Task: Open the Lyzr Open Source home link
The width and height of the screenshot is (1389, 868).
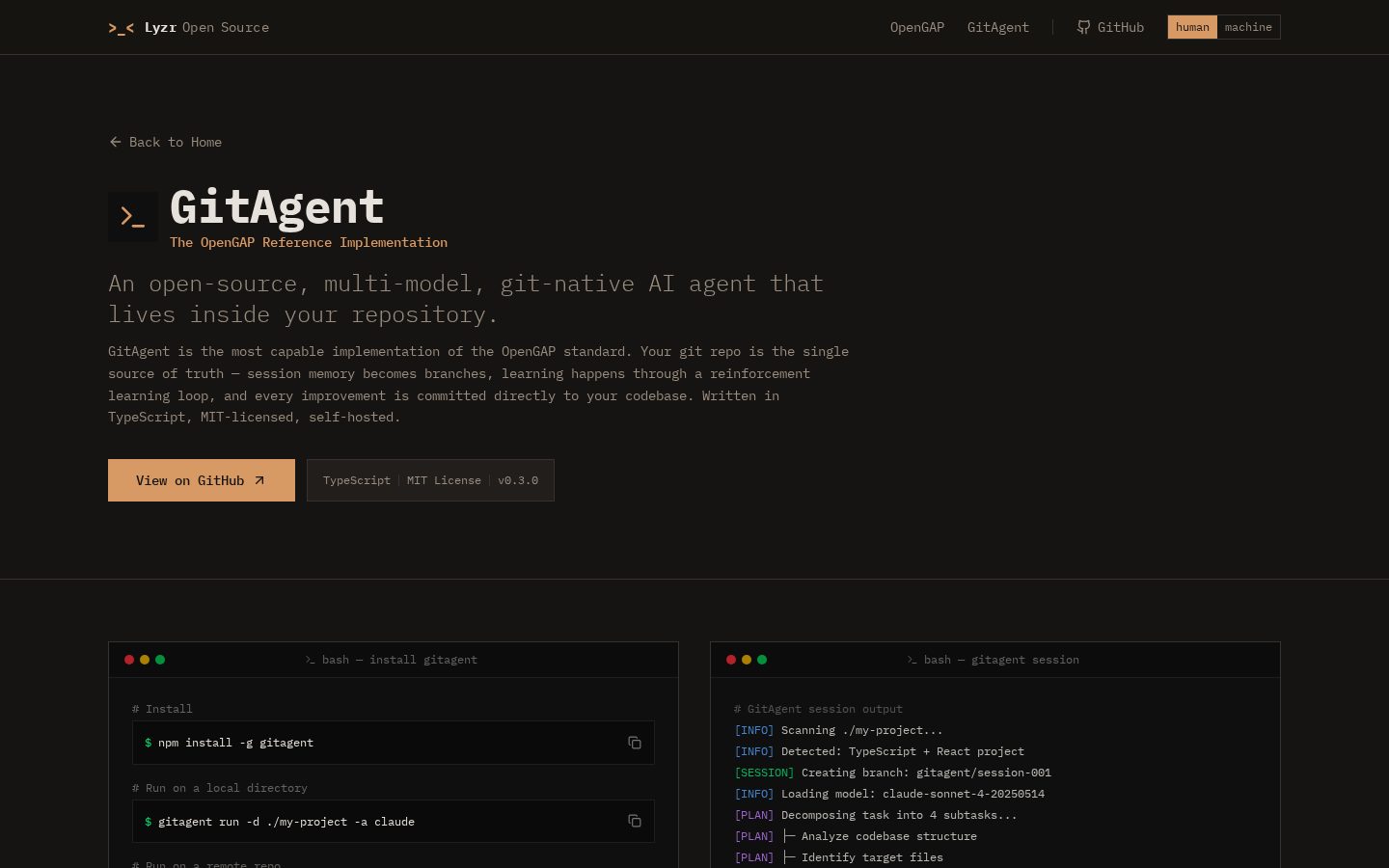Action: (189, 28)
